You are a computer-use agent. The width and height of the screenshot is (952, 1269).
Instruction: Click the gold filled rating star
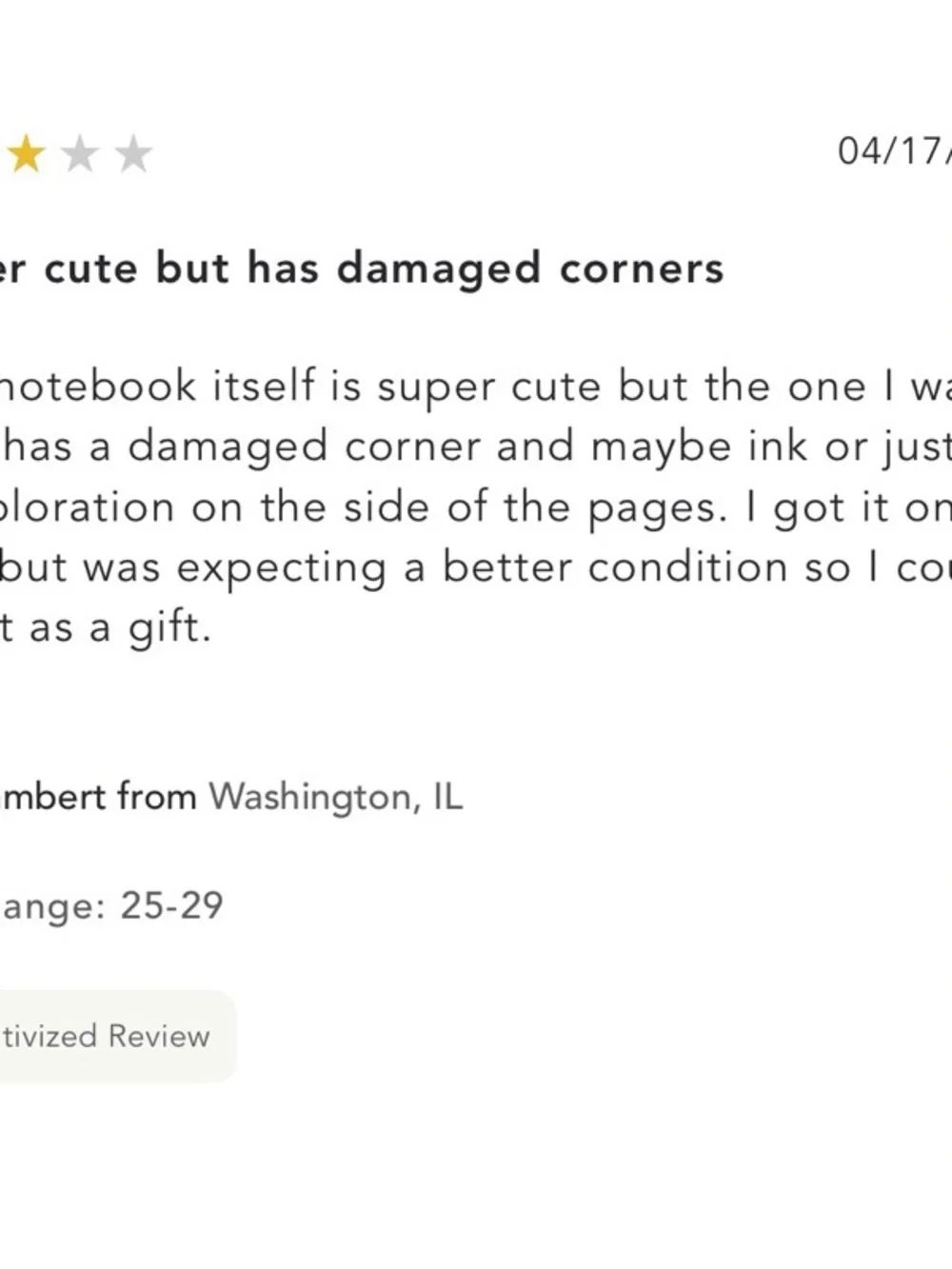(x=27, y=153)
